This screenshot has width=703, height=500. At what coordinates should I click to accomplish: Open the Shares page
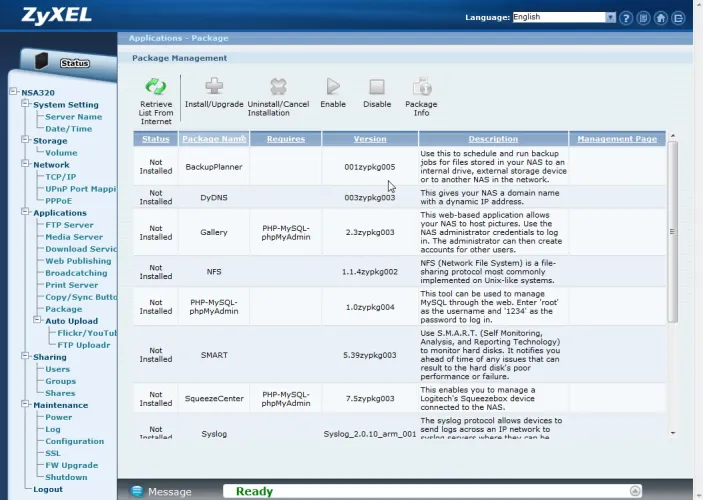pyautogui.click(x=60, y=393)
